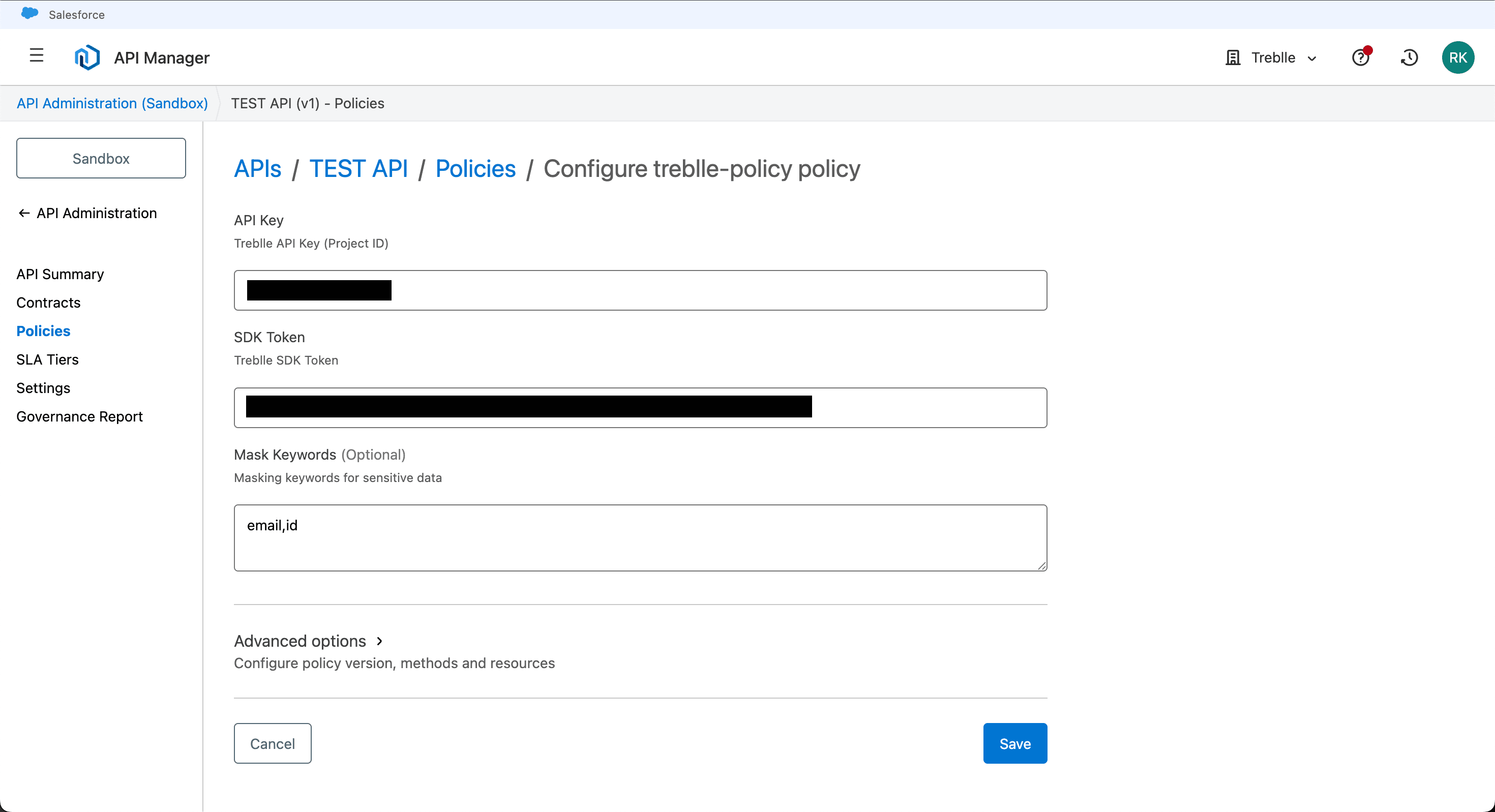Click the organization building icon beside Treblle
This screenshot has height=812, width=1495.
point(1232,57)
